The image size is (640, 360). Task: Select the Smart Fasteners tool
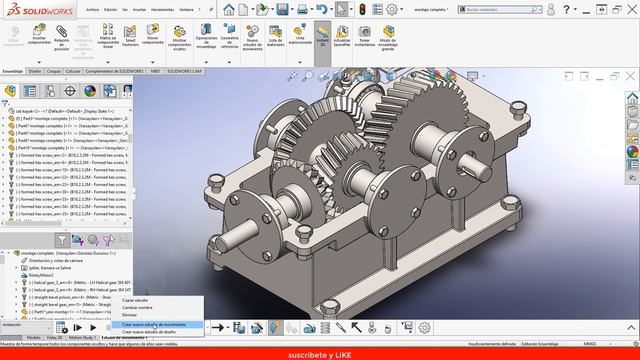(x=130, y=35)
